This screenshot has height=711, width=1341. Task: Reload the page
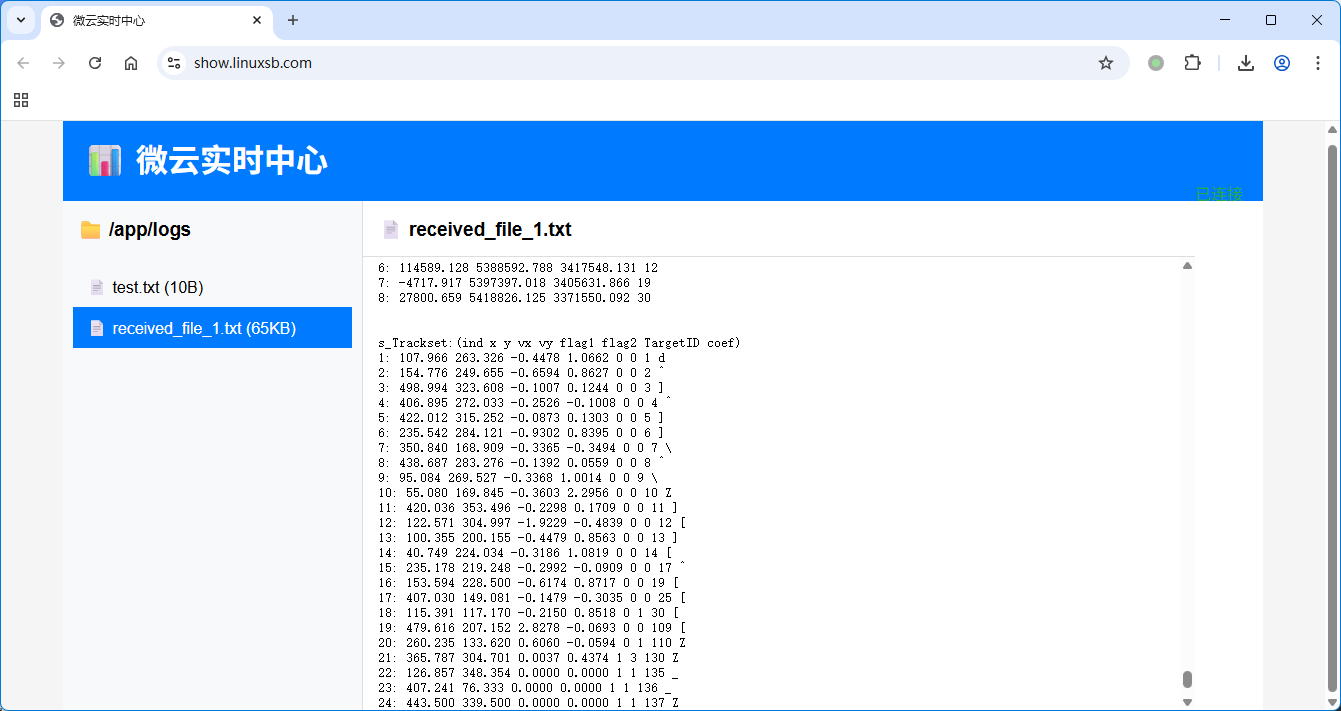95,63
